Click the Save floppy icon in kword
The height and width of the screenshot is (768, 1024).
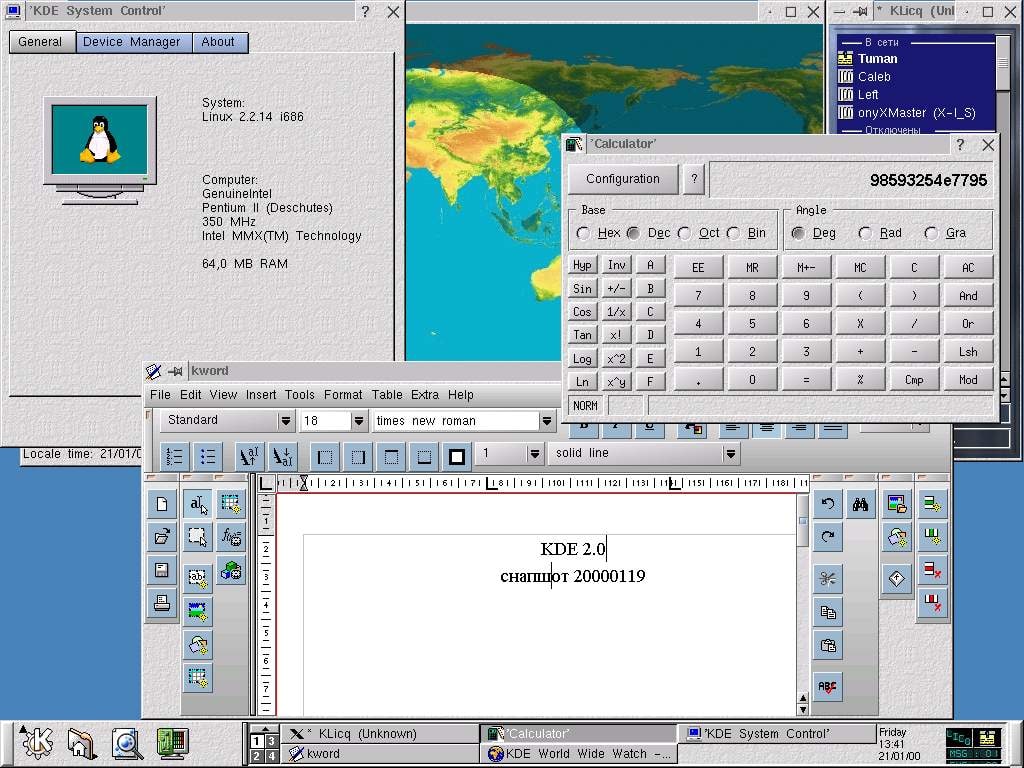coord(161,570)
